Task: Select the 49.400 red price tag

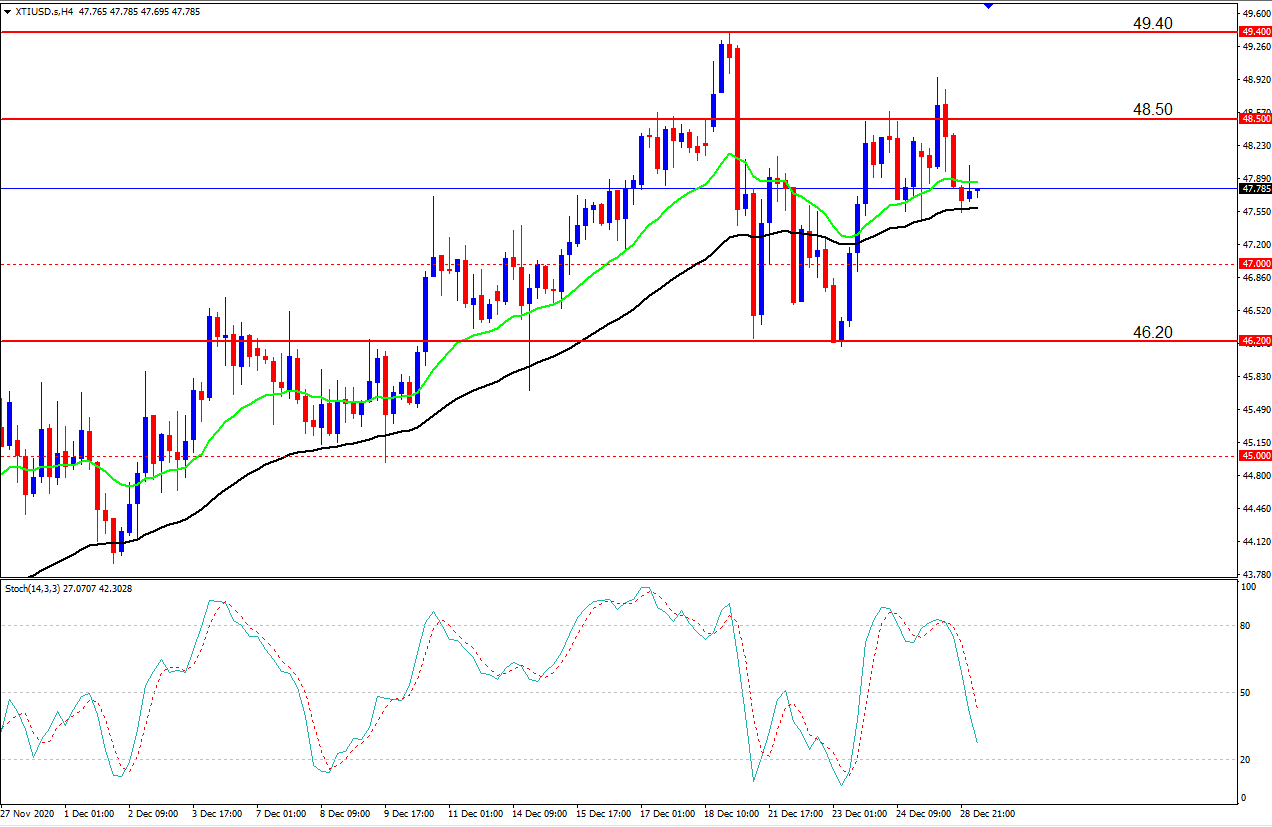Action: (1255, 32)
